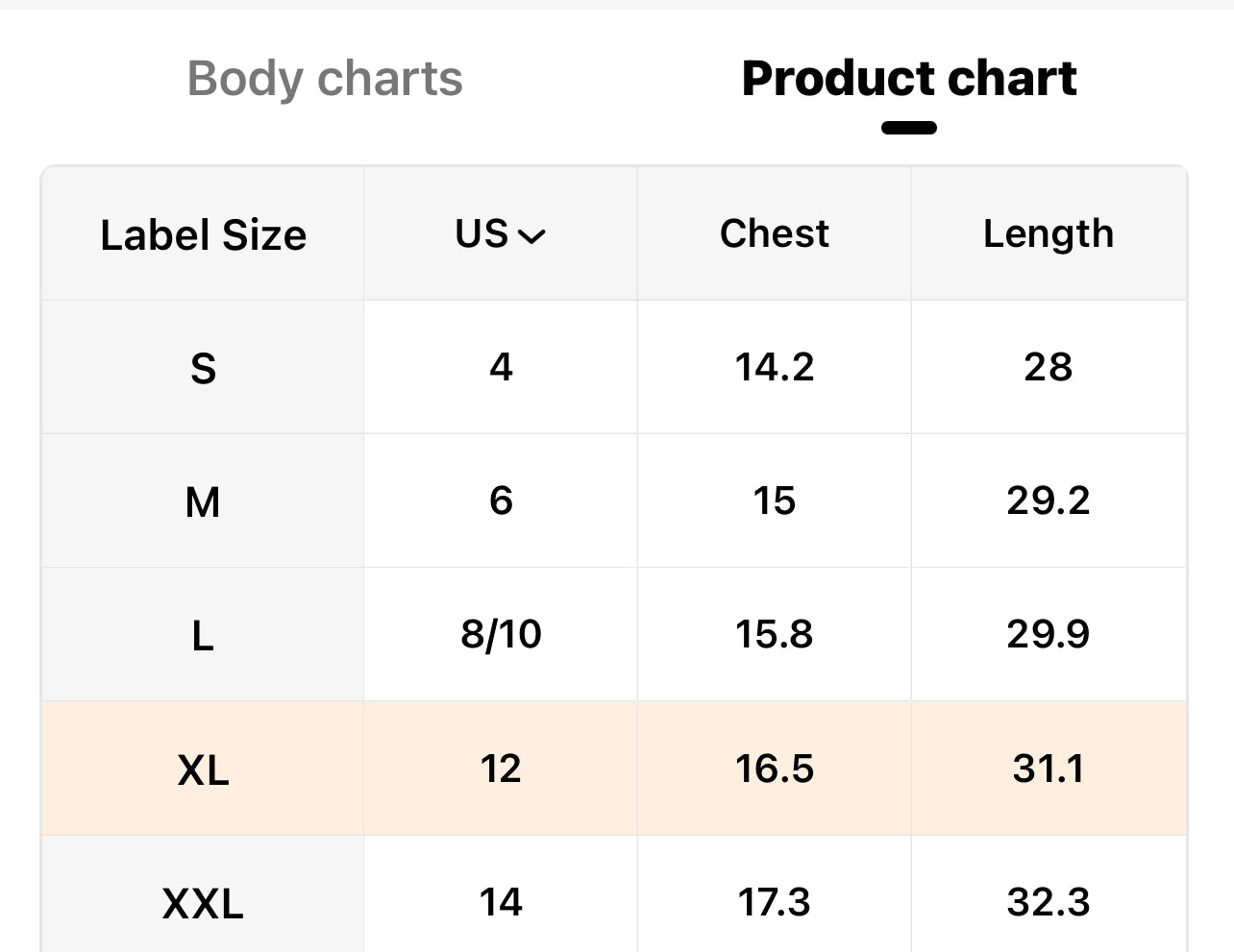Viewport: 1234px width, 952px height.
Task: Click the 31.1 length value
Action: pyautogui.click(x=1048, y=769)
